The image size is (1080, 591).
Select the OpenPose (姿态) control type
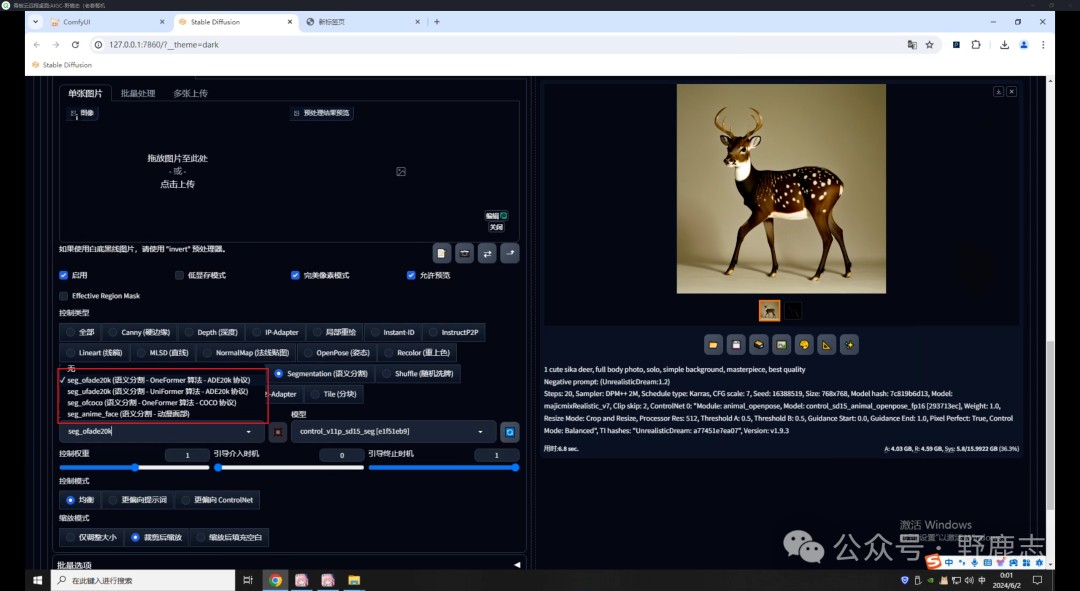click(x=337, y=353)
